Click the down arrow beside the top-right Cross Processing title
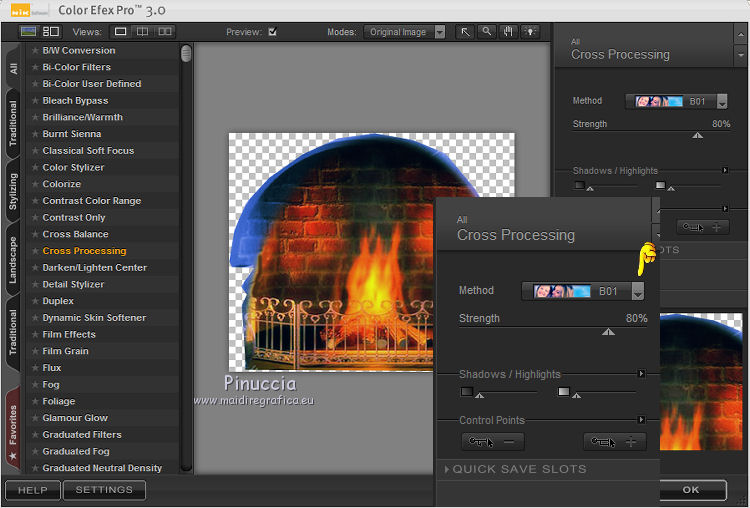 740,56
